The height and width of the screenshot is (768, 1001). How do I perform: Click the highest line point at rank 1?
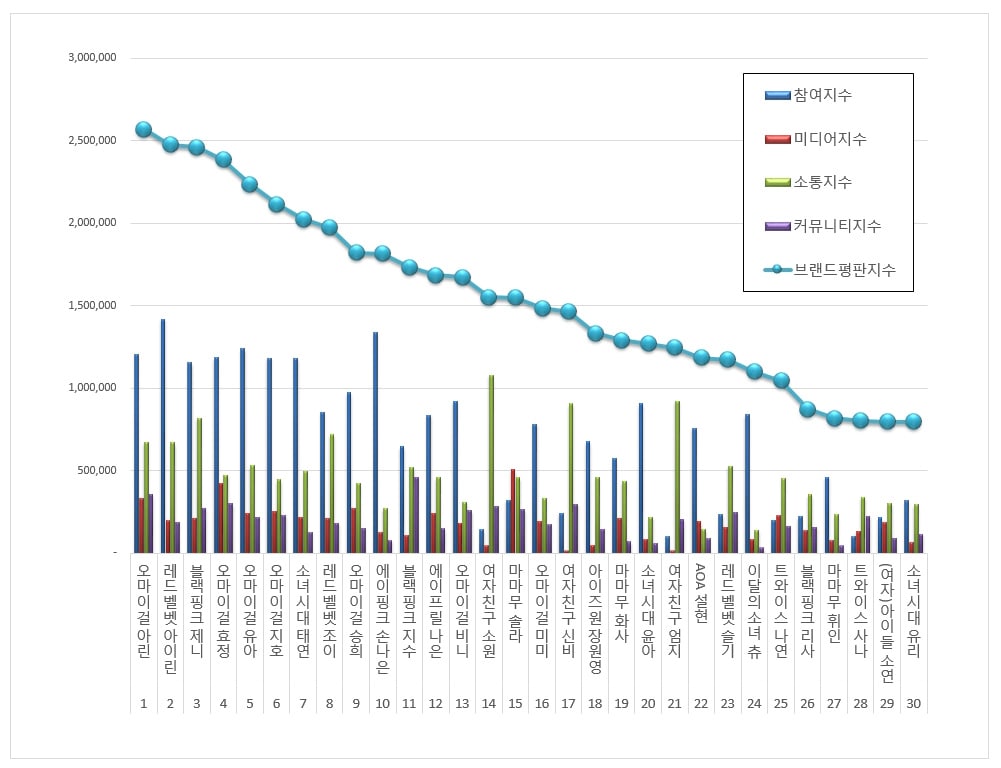click(x=144, y=130)
